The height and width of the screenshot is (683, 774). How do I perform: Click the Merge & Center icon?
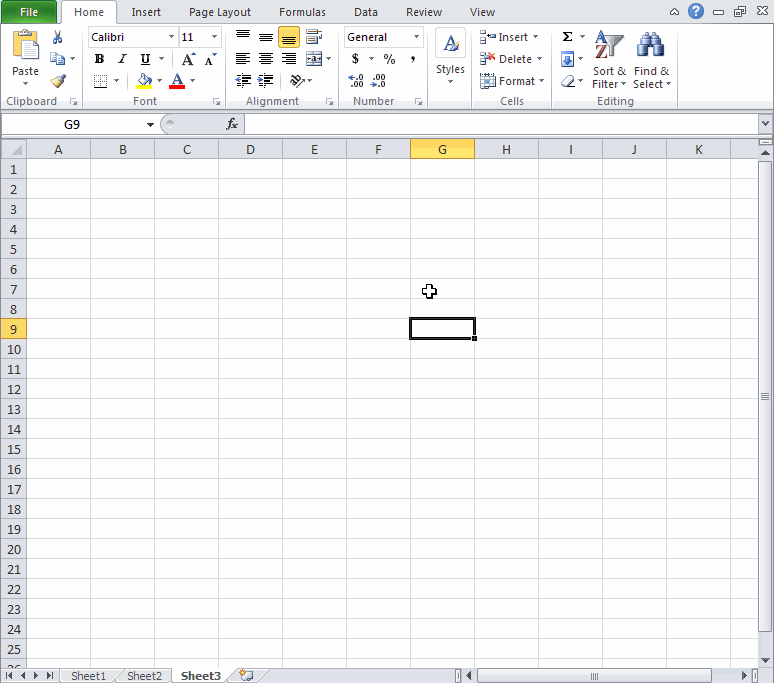(314, 59)
